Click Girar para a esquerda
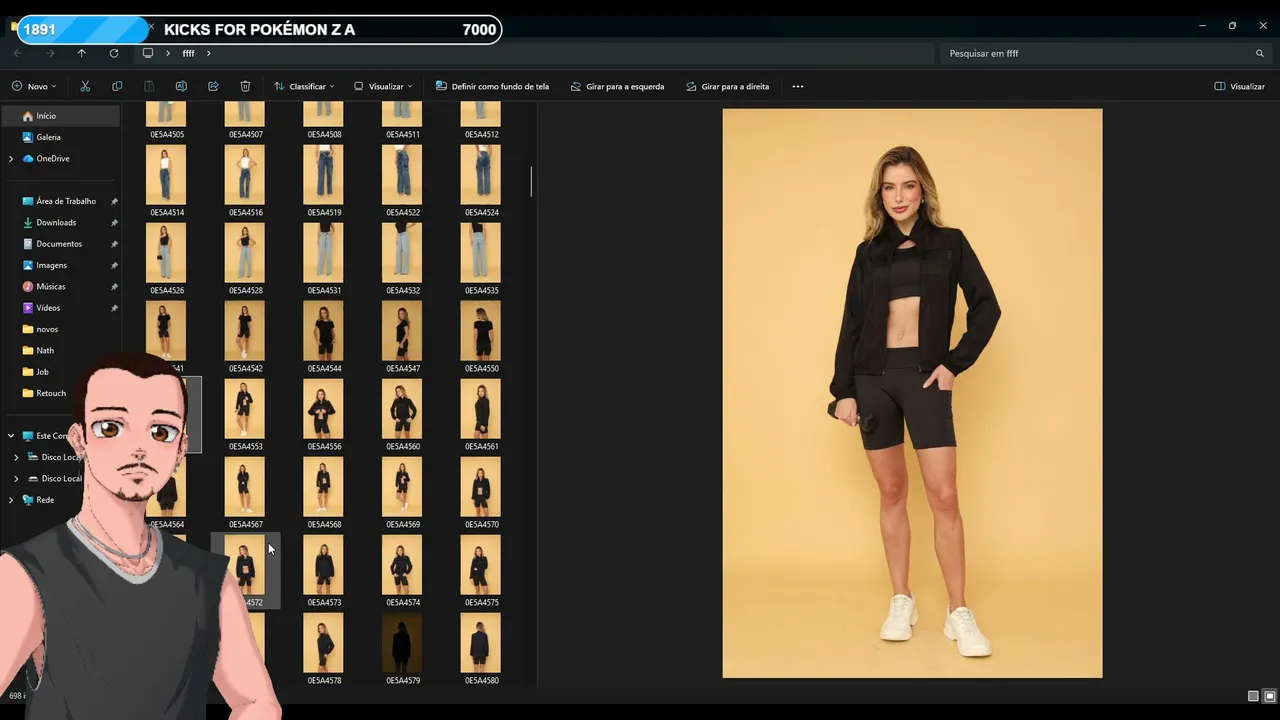 [x=617, y=86]
